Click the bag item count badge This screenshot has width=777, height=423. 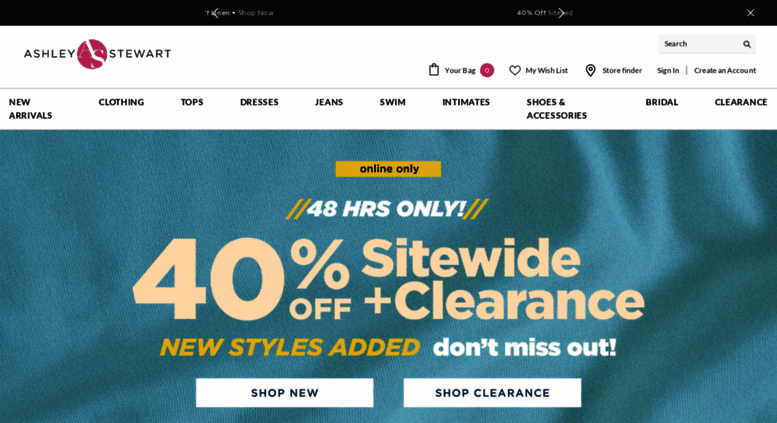pos(487,70)
